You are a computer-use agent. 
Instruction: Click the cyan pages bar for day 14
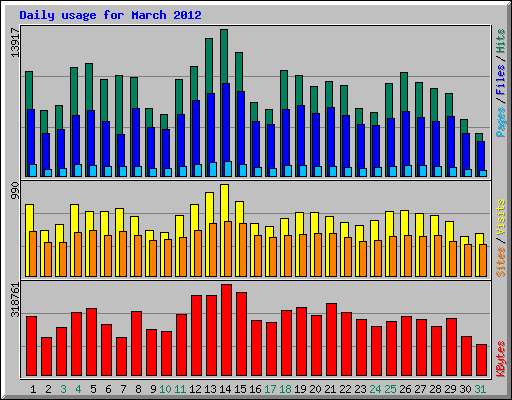click(228, 169)
